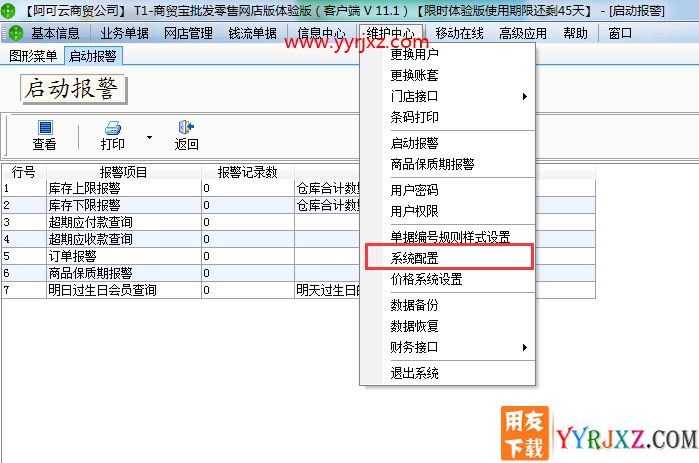Select the 超期应收款查询 row

pos(299,239)
